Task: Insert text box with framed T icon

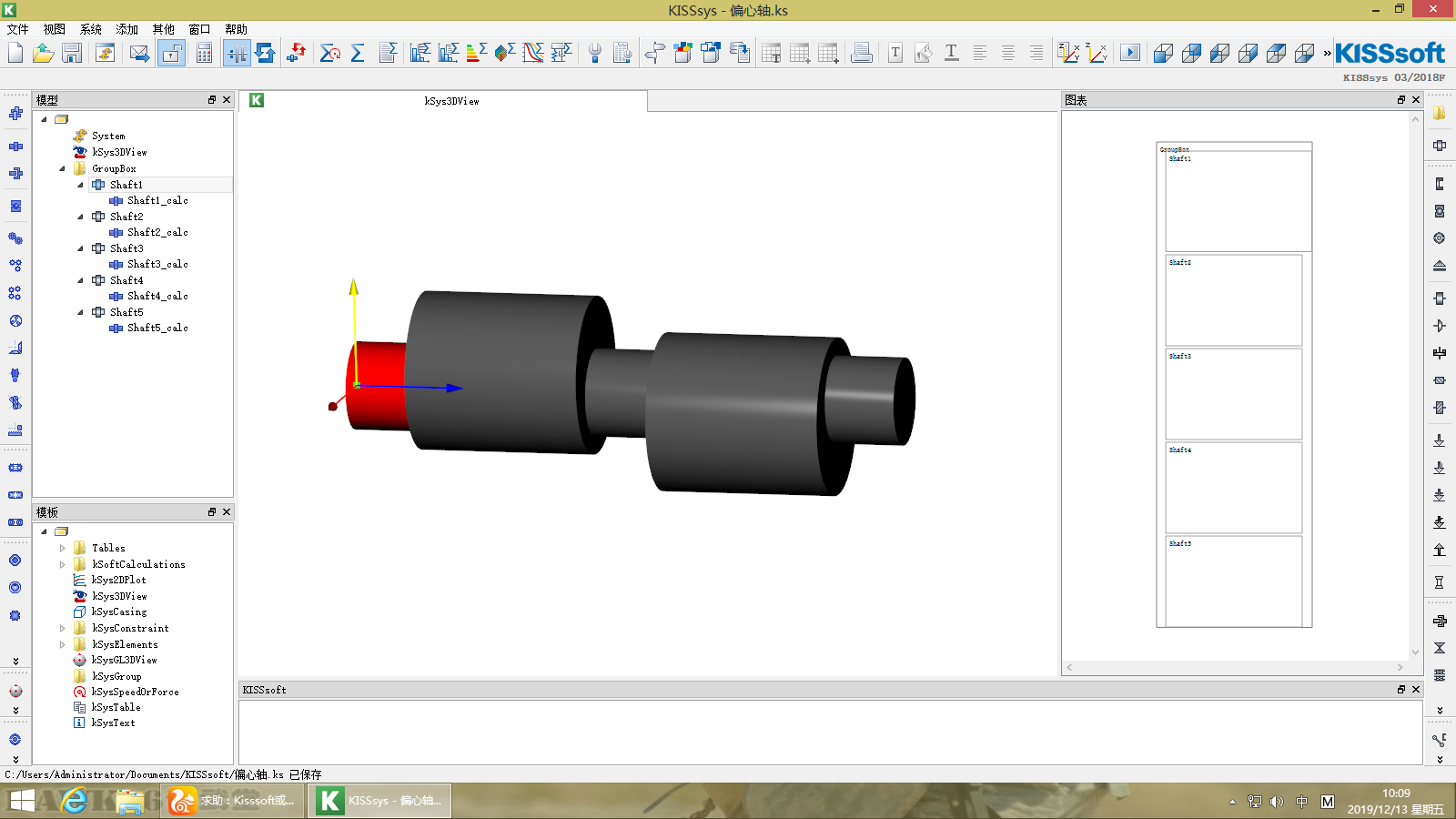Action: click(895, 53)
